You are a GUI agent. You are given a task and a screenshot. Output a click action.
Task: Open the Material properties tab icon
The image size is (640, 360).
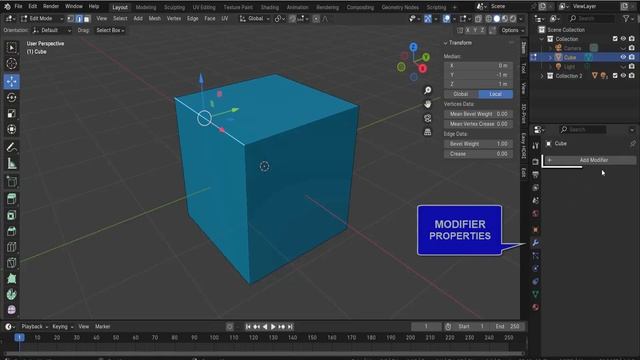[536, 307]
